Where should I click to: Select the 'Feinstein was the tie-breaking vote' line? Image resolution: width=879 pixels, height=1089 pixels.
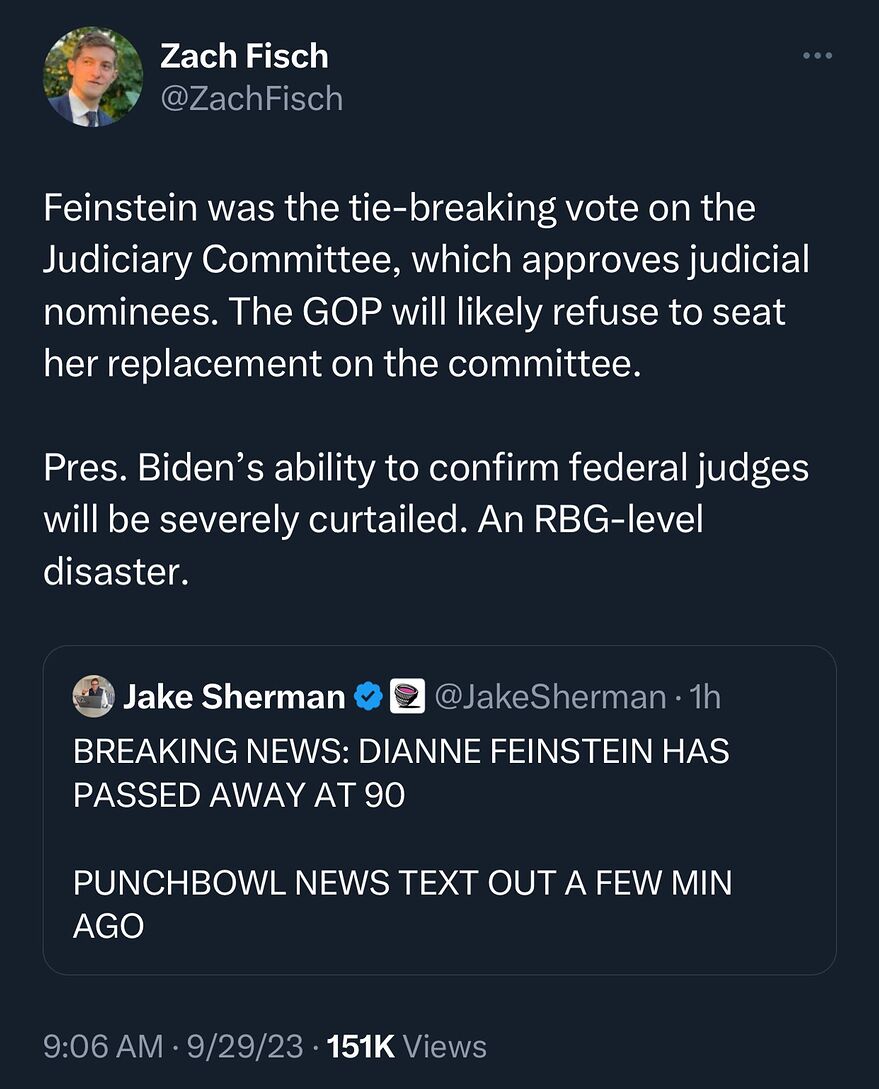(399, 208)
